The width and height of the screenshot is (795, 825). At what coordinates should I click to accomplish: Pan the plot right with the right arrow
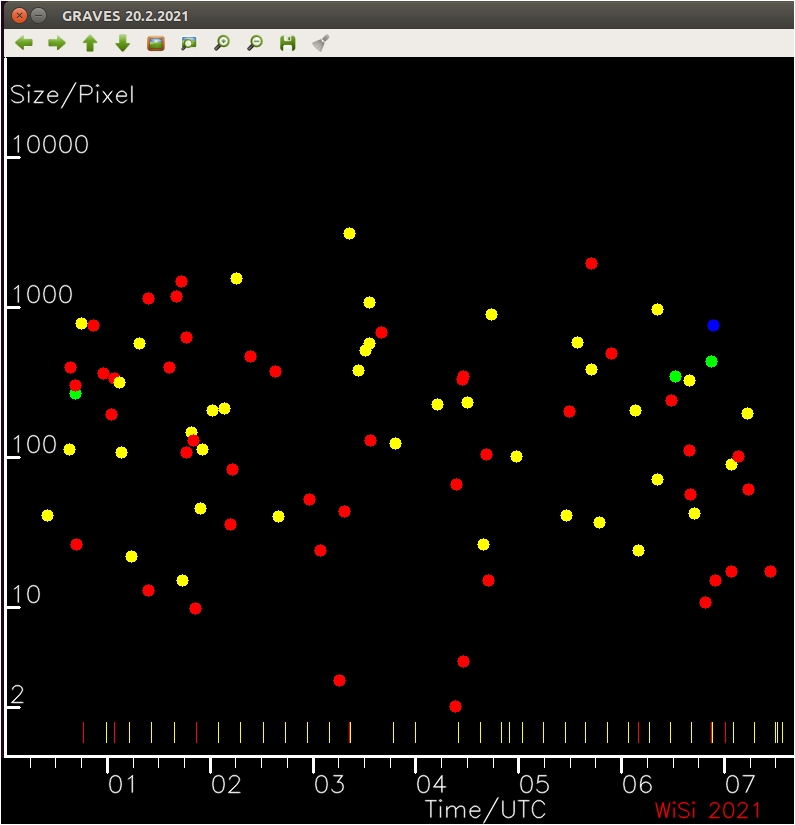pos(57,43)
